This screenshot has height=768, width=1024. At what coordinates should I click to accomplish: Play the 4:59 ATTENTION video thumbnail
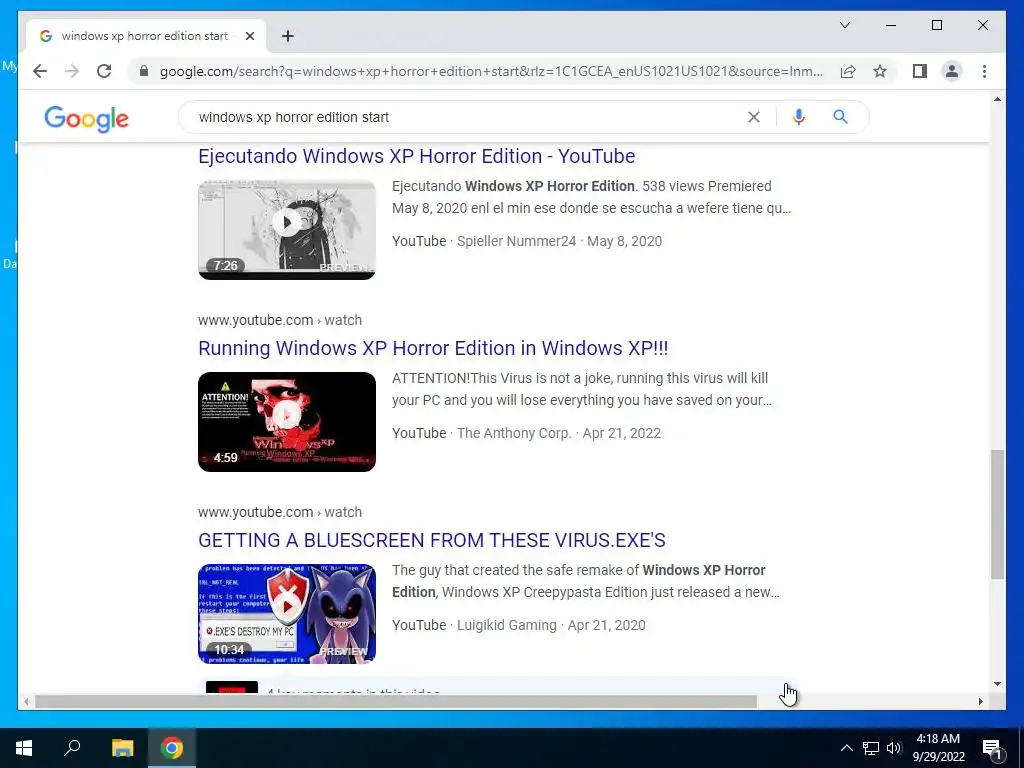287,422
